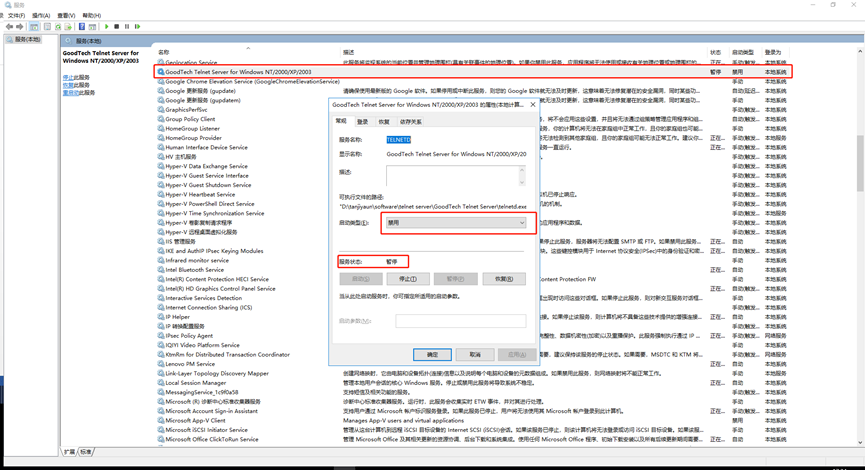865x470 pixels.
Task: Click the 停止(T) button in dialog
Action: coord(408,279)
